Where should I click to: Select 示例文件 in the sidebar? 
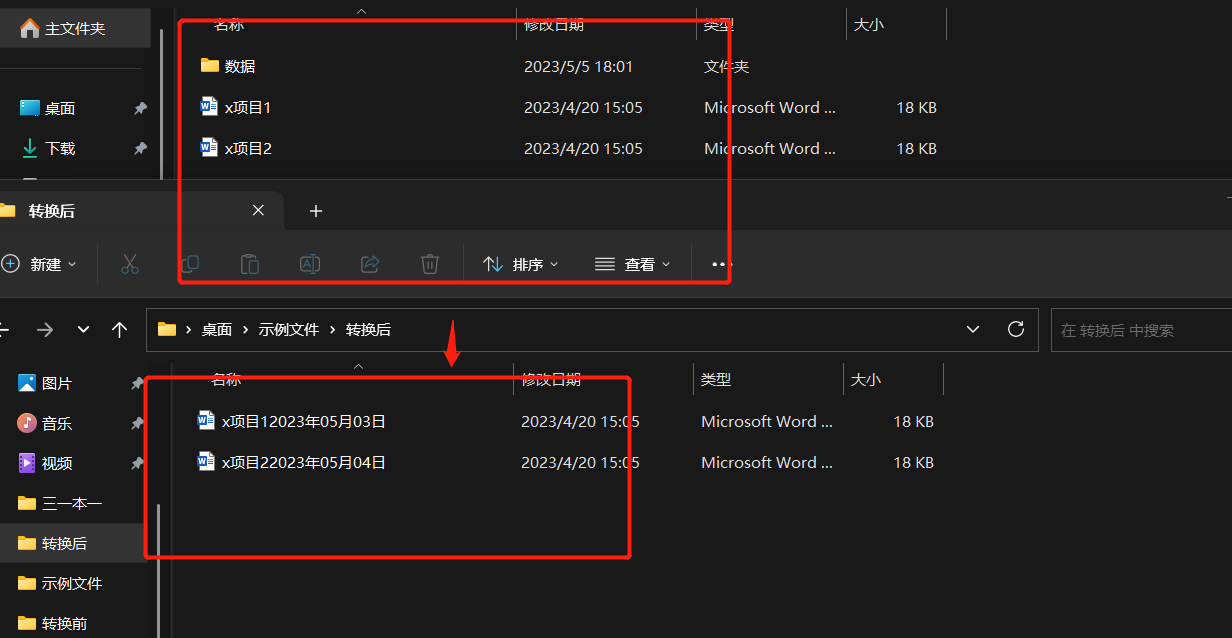tap(72, 583)
